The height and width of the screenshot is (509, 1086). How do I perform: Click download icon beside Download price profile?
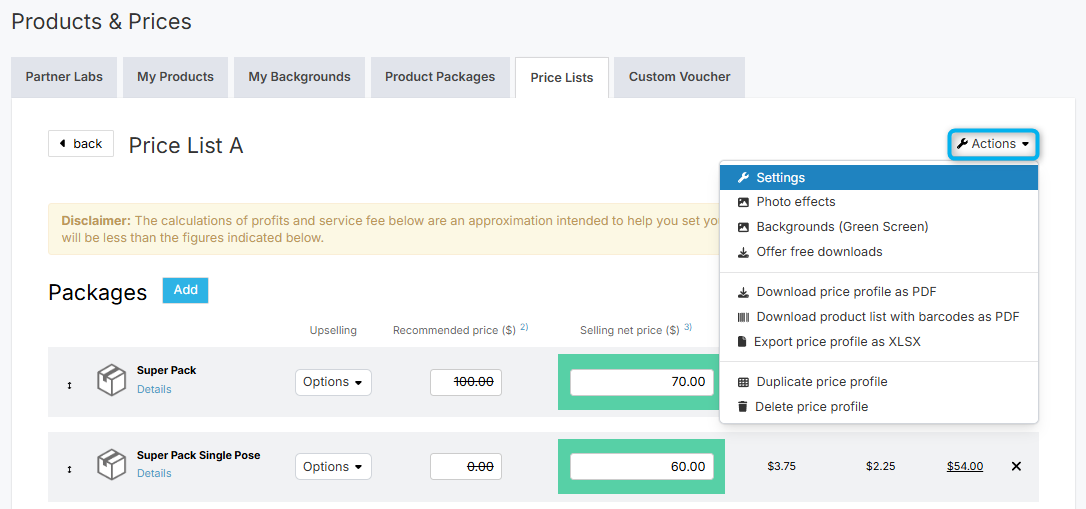[x=743, y=293]
